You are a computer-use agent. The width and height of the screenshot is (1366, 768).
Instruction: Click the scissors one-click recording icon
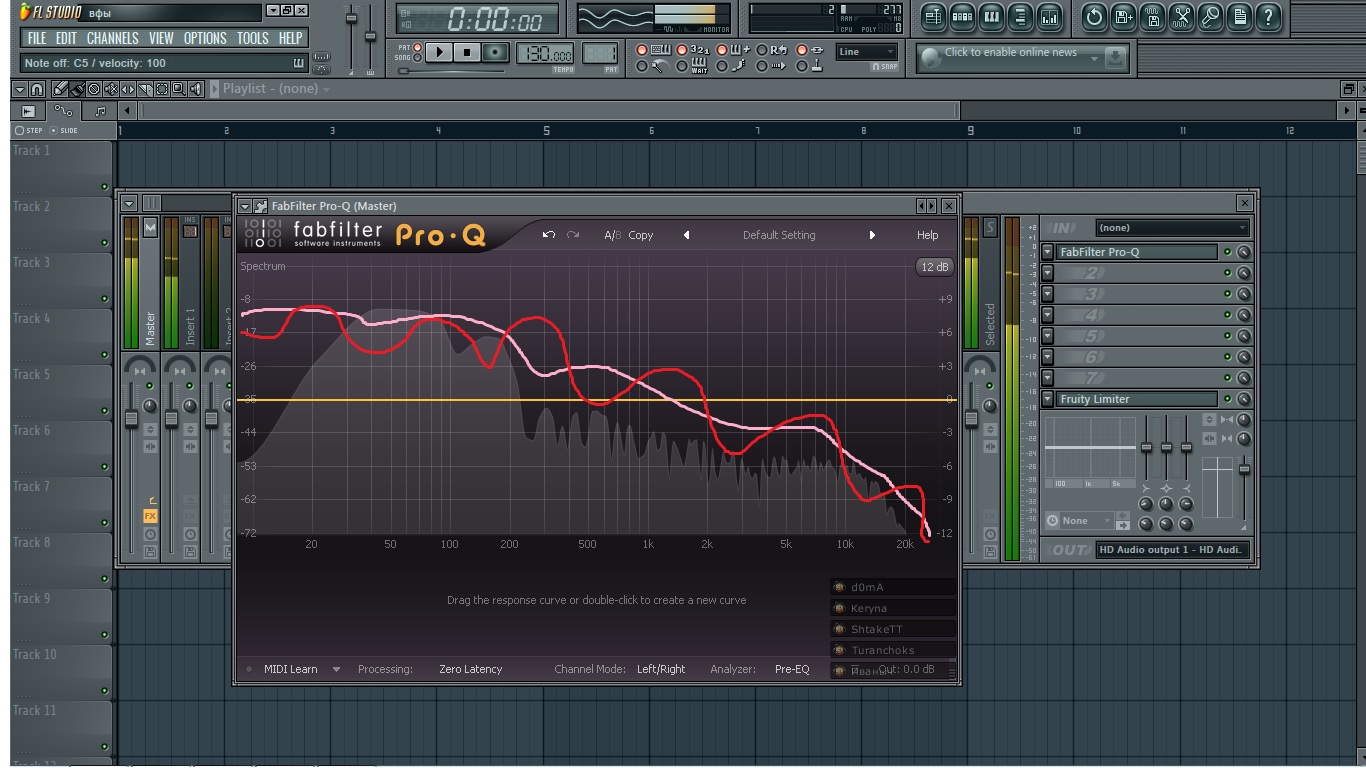[x=1181, y=16]
